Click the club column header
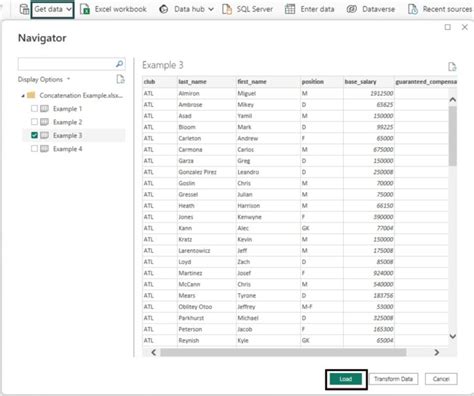474x396 pixels. (x=160, y=82)
